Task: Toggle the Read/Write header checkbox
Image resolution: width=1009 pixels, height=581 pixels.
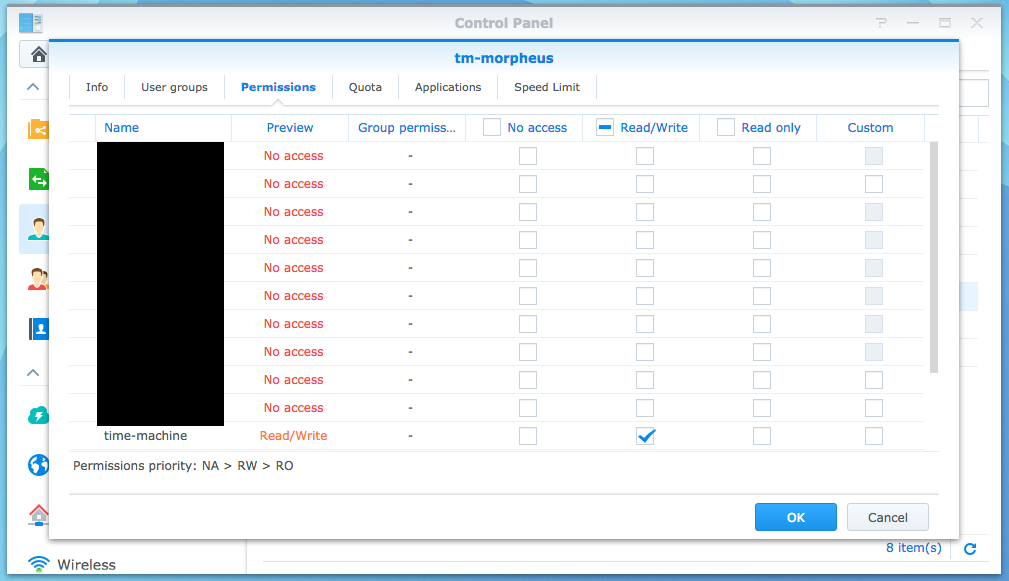Action: click(605, 127)
